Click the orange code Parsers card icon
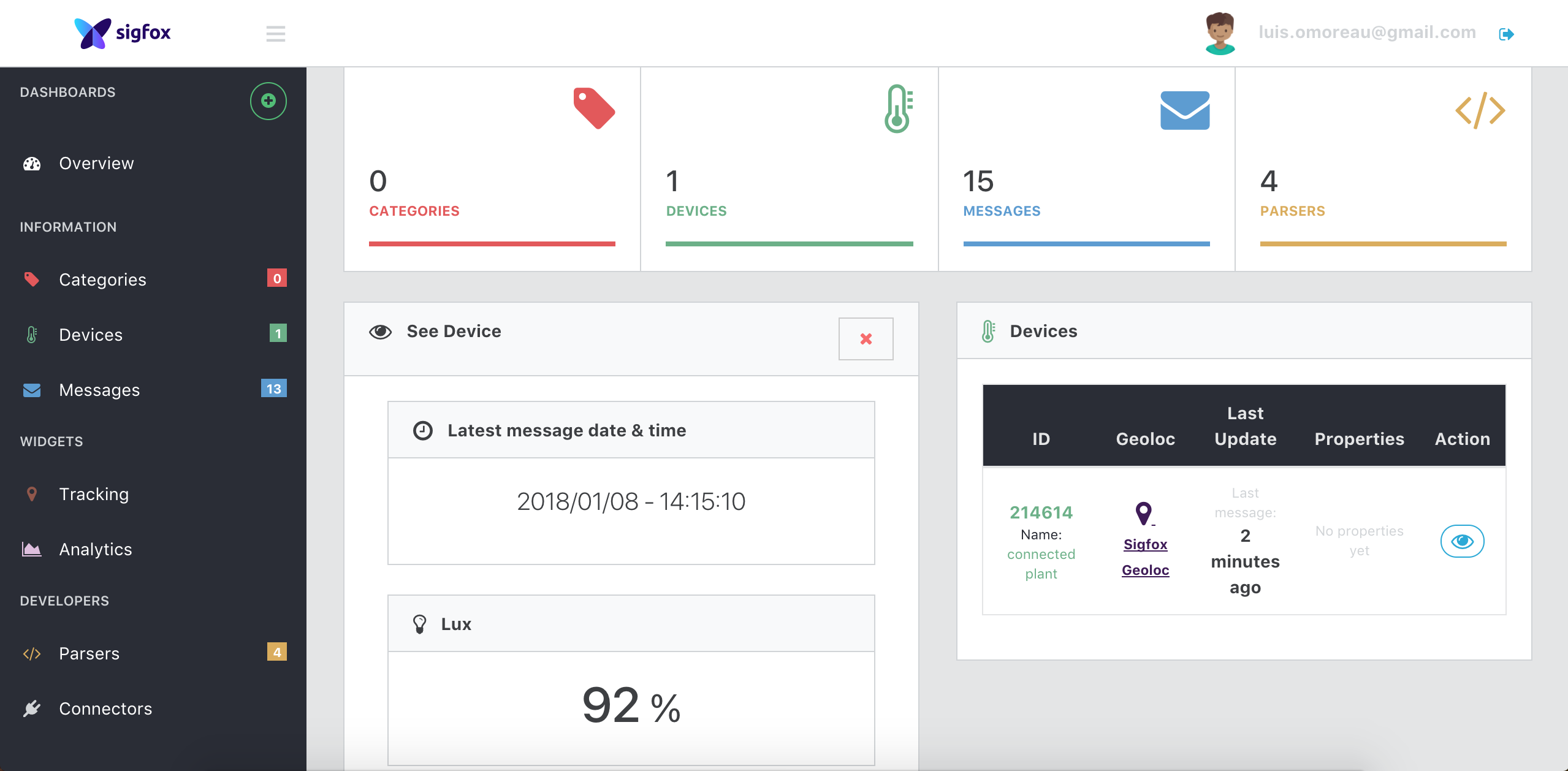This screenshot has height=771, width=1568. coord(1480,110)
